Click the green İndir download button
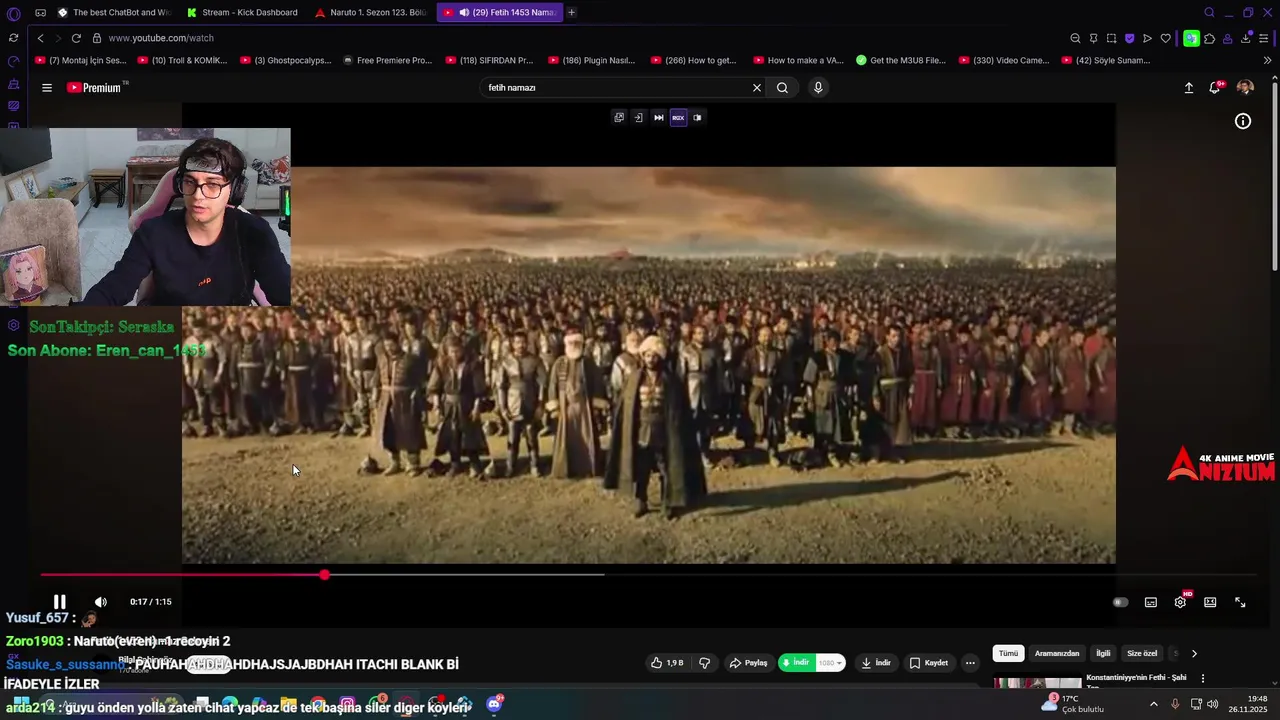This screenshot has height=720, width=1280. 796,663
